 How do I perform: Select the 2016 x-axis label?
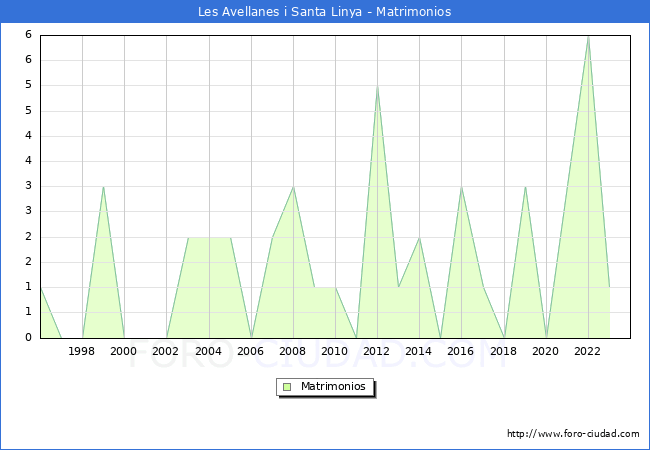(461, 351)
